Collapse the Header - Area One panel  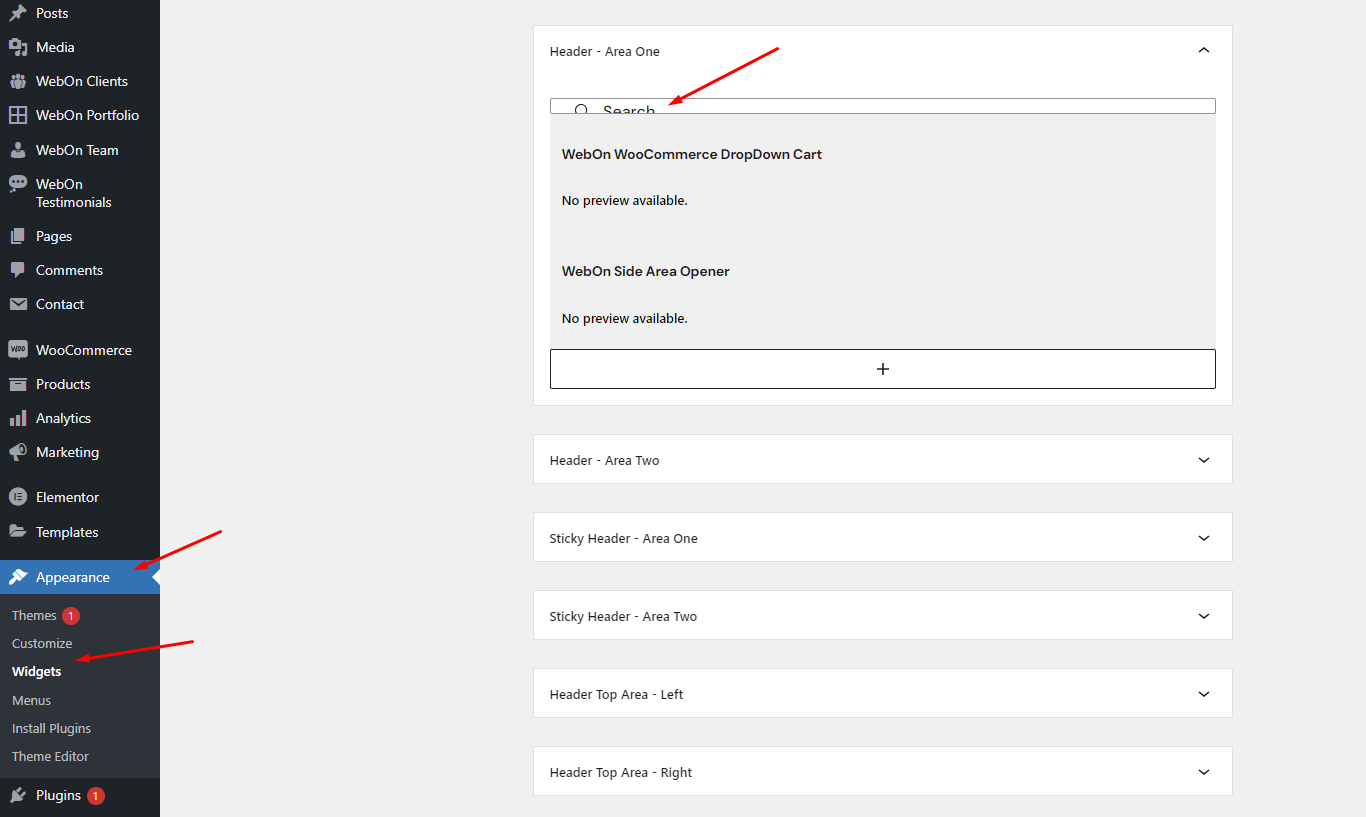pos(1204,50)
